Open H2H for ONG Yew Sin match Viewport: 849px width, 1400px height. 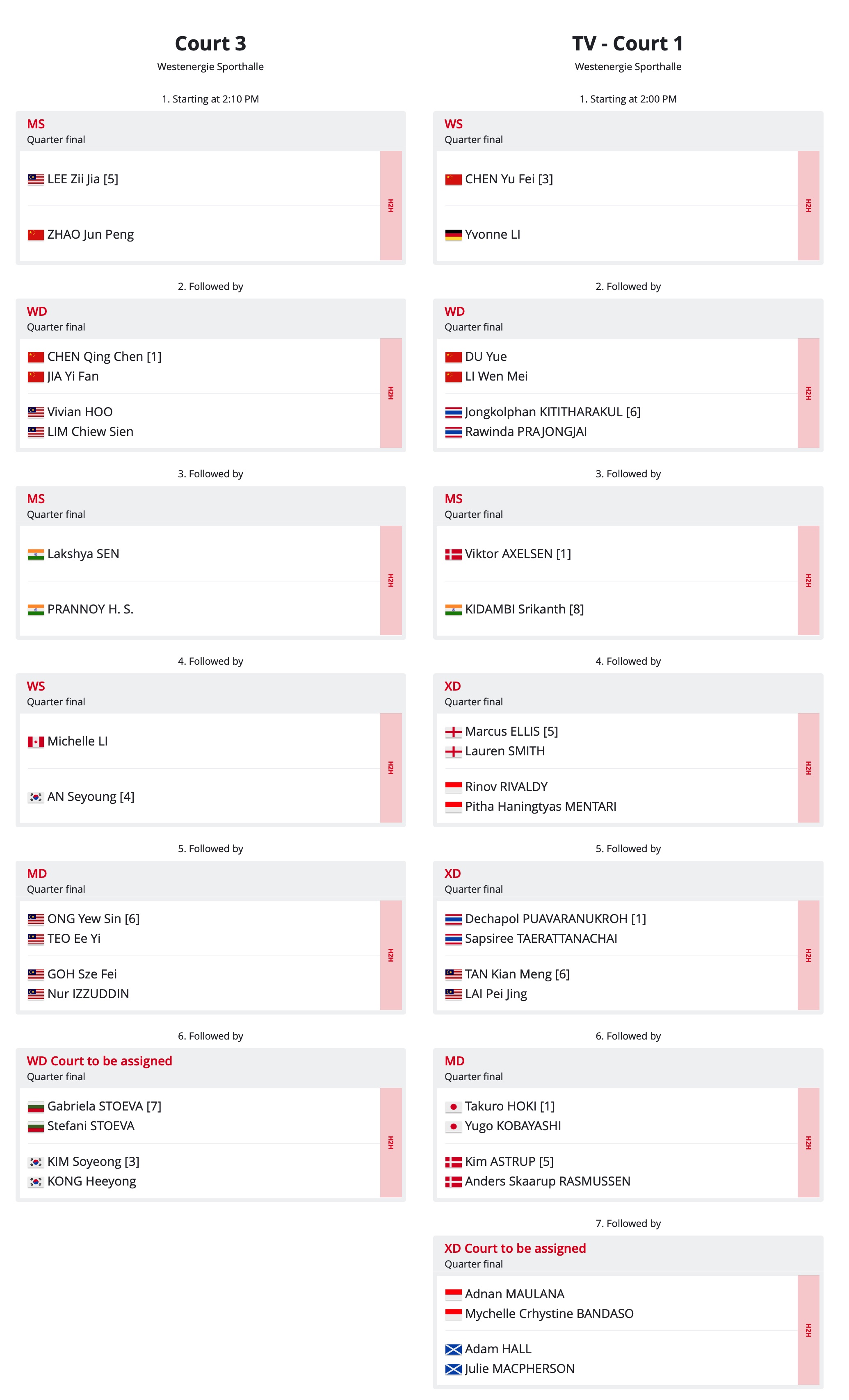(x=390, y=955)
